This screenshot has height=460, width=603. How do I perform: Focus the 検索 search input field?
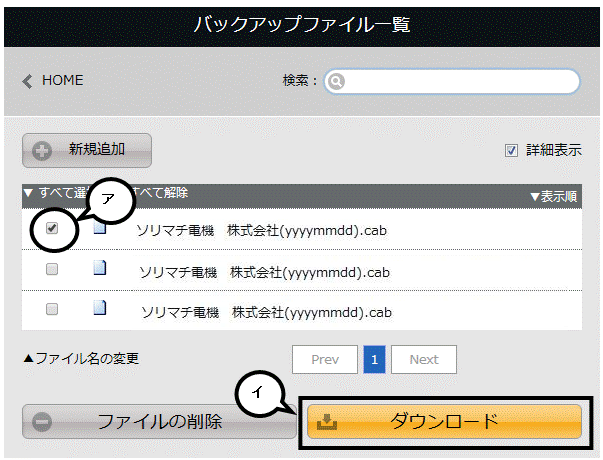coord(452,81)
